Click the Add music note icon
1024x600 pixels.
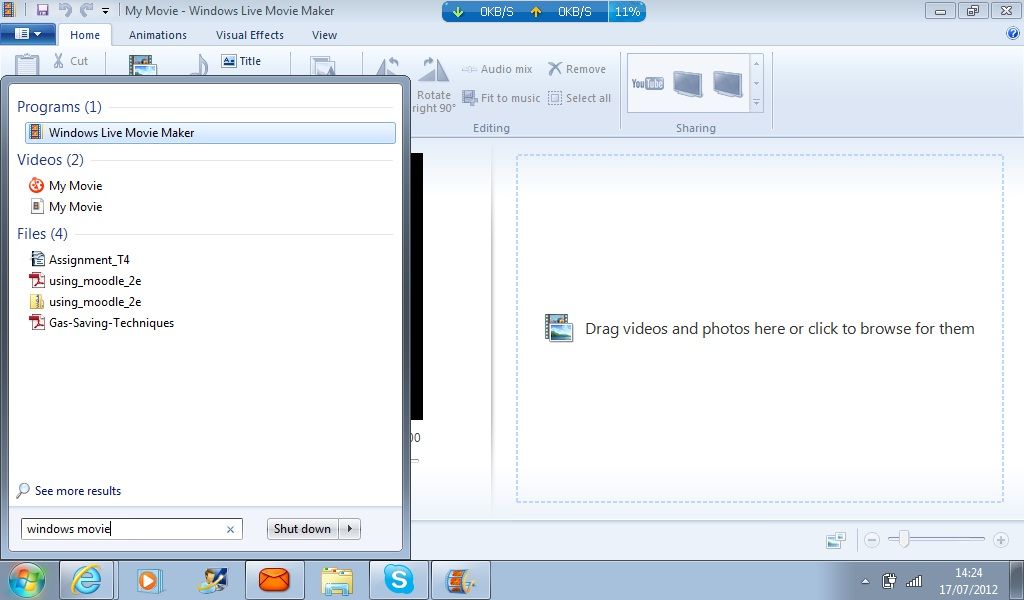tap(200, 64)
